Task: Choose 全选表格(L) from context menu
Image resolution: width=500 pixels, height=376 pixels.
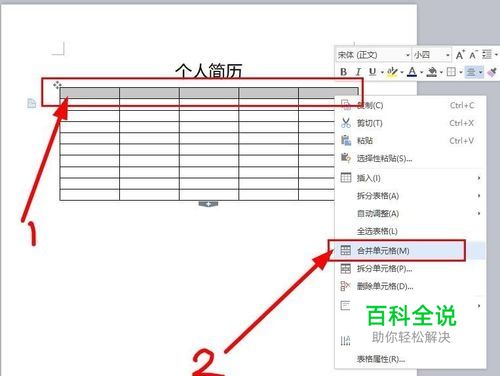Action: point(410,231)
